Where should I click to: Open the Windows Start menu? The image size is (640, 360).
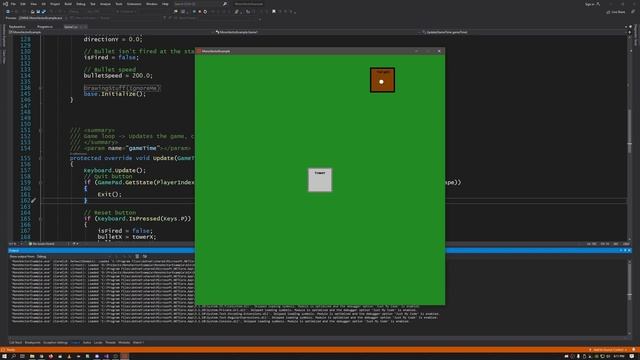click(x=4, y=356)
